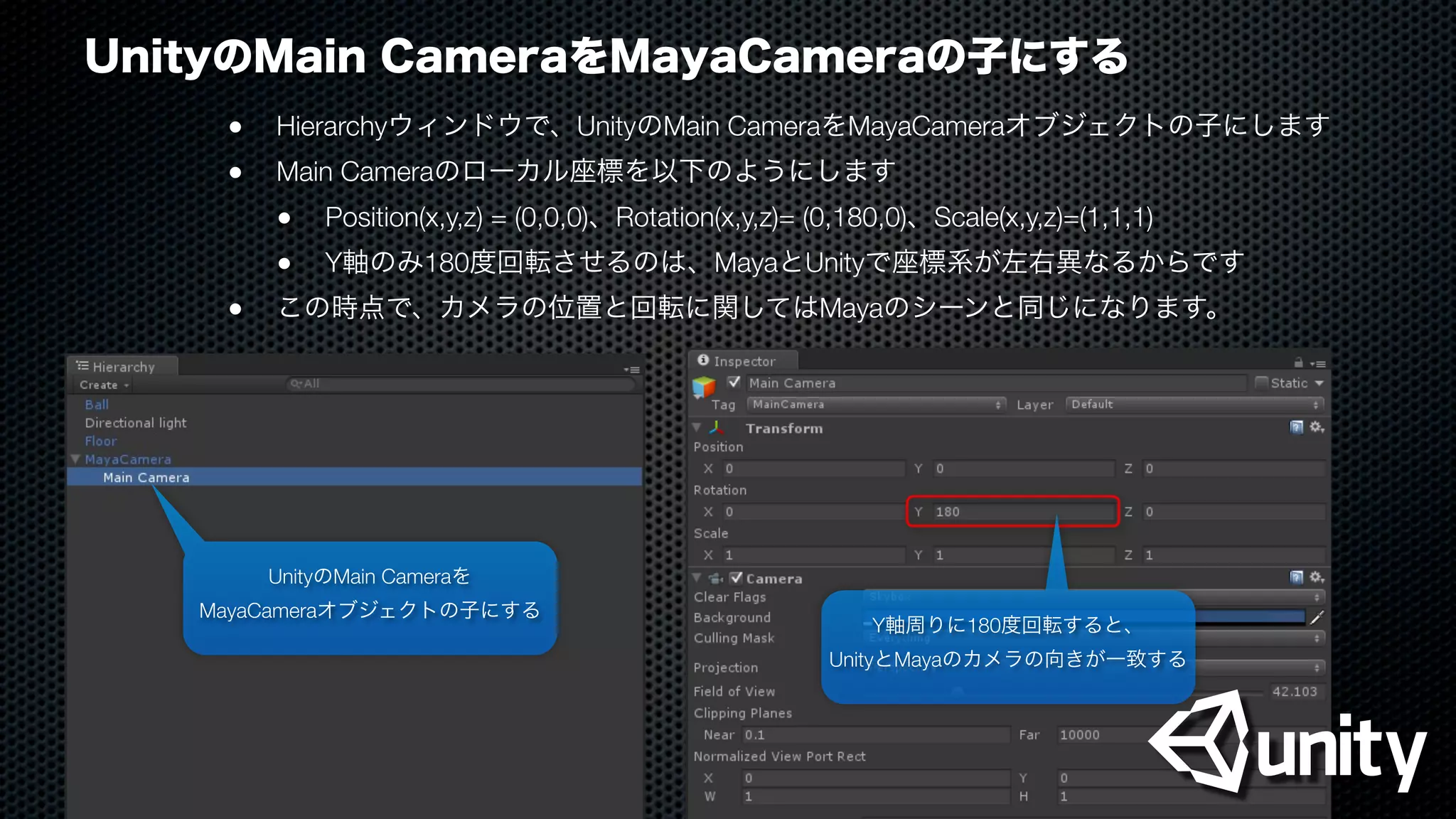Open the Static dropdown arrow

[1319, 383]
